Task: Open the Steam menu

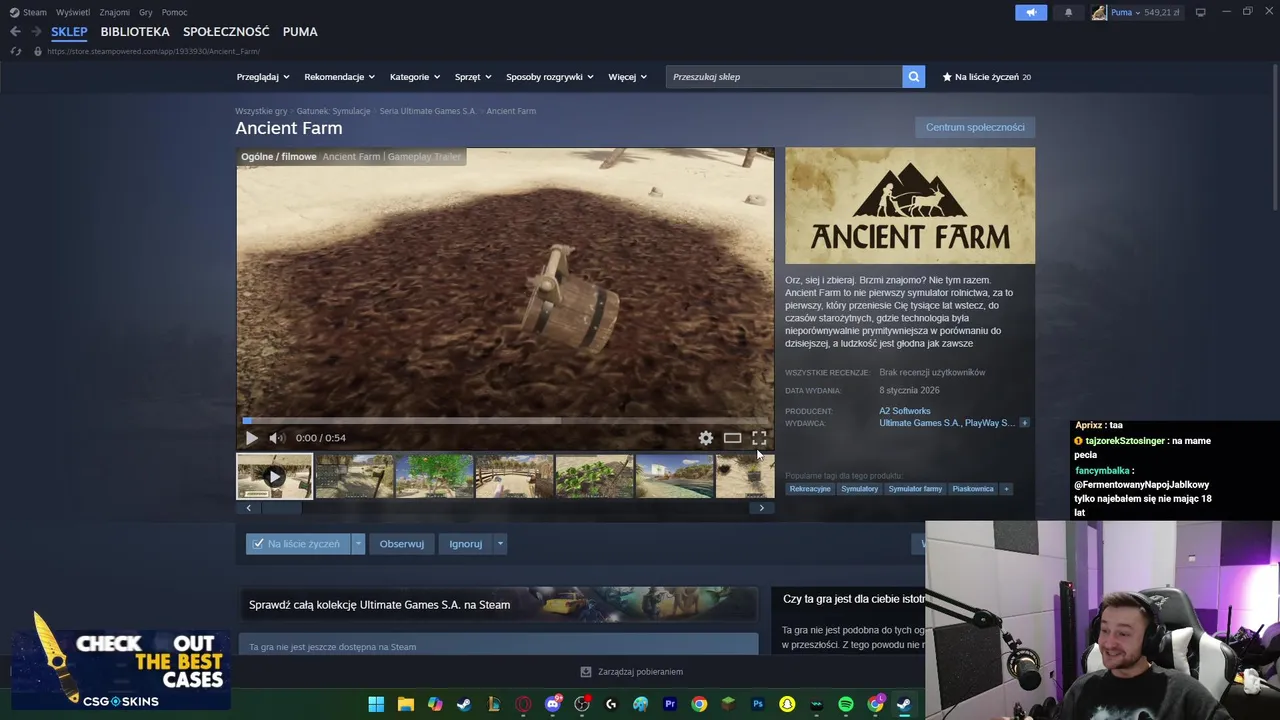Action: [x=28, y=12]
